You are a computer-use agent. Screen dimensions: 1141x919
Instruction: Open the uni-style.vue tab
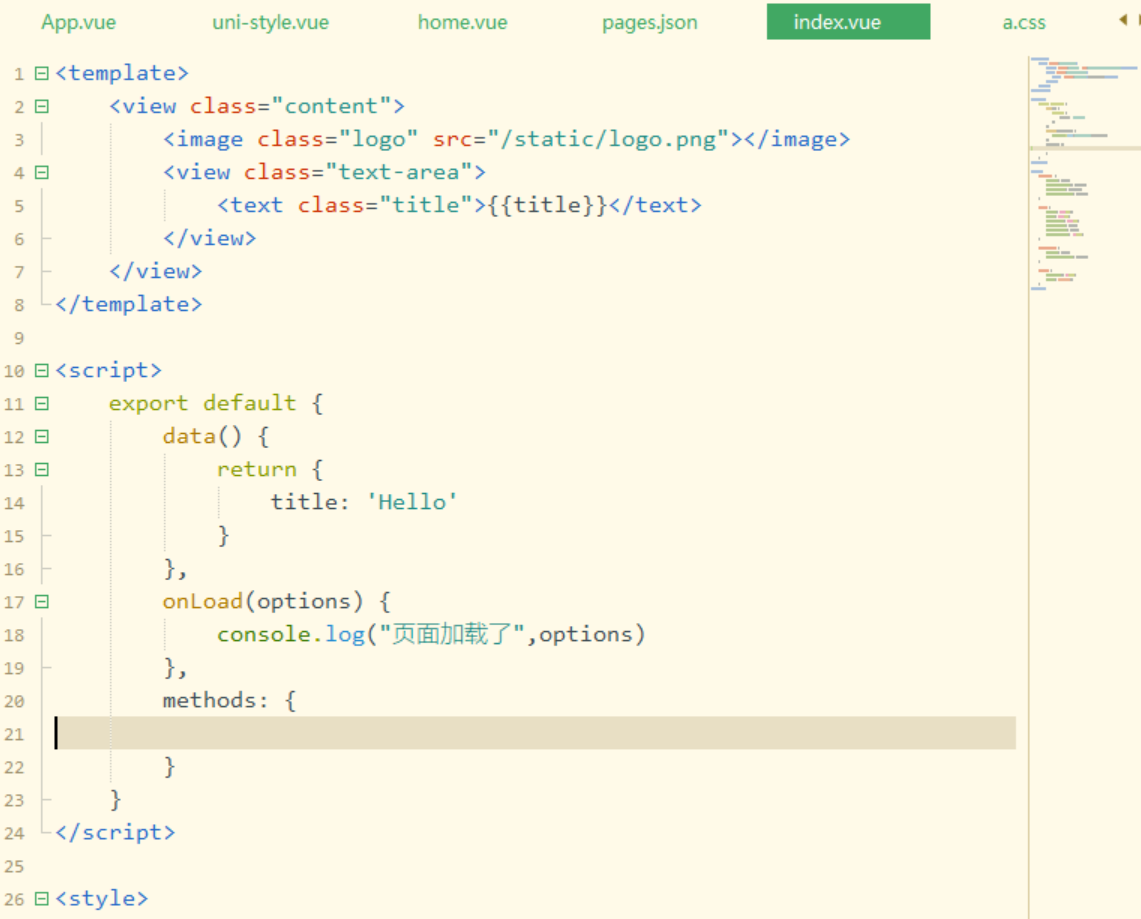tap(270, 22)
